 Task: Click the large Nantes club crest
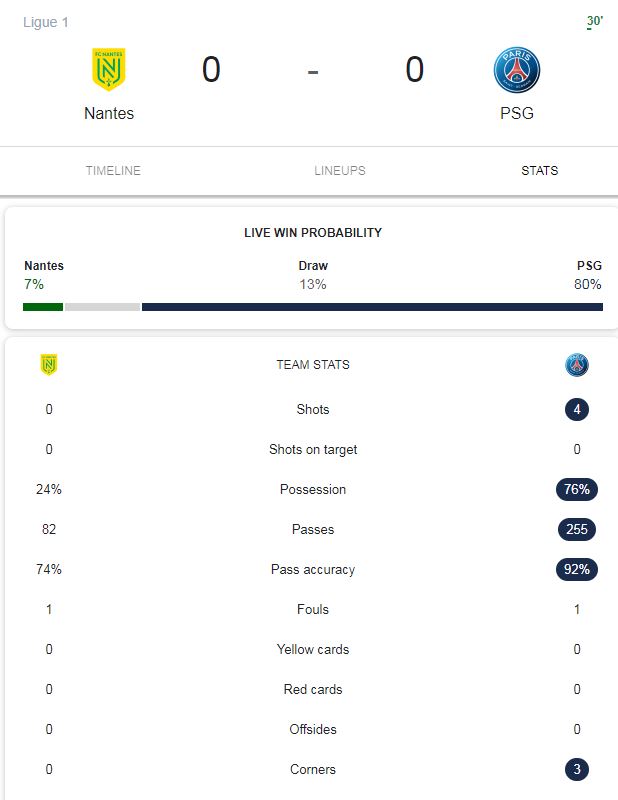tap(109, 69)
